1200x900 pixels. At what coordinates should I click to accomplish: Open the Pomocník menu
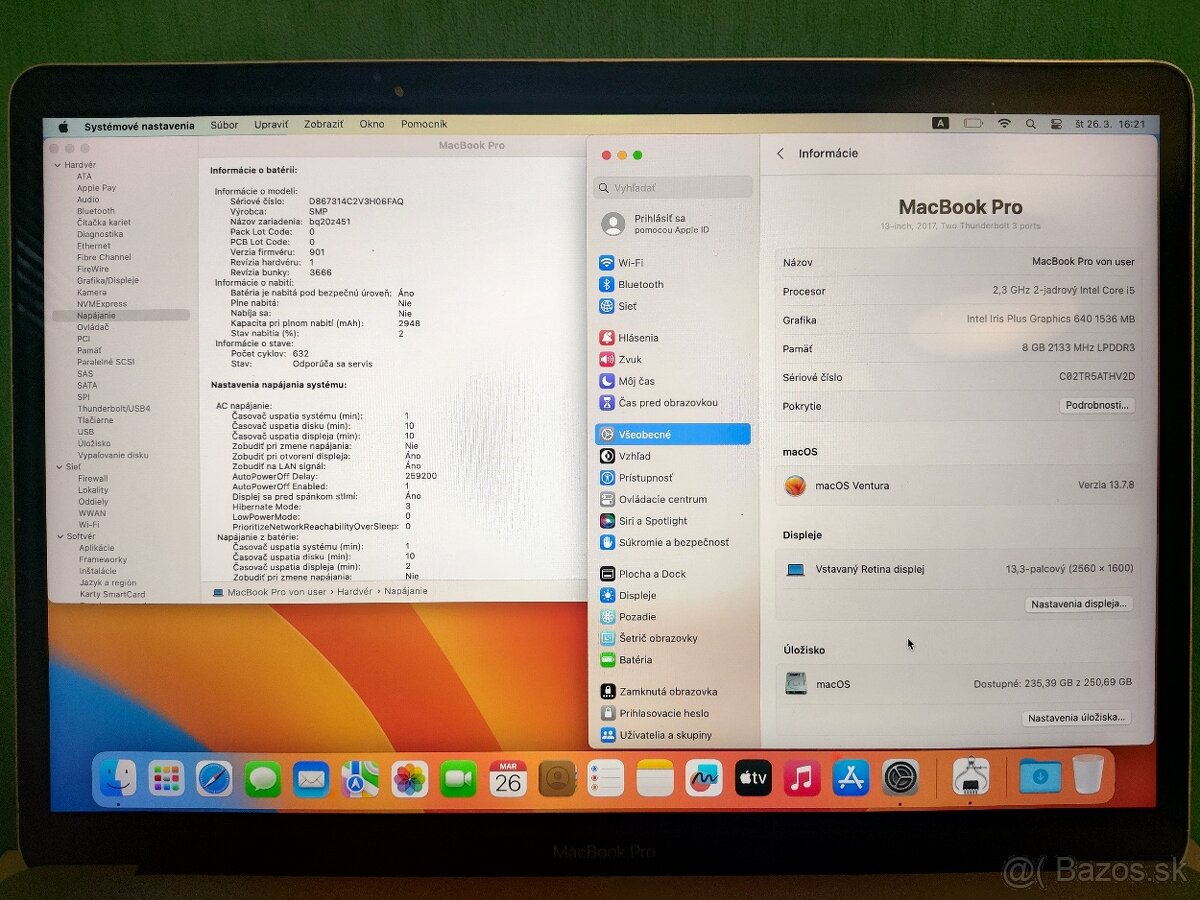(x=424, y=124)
